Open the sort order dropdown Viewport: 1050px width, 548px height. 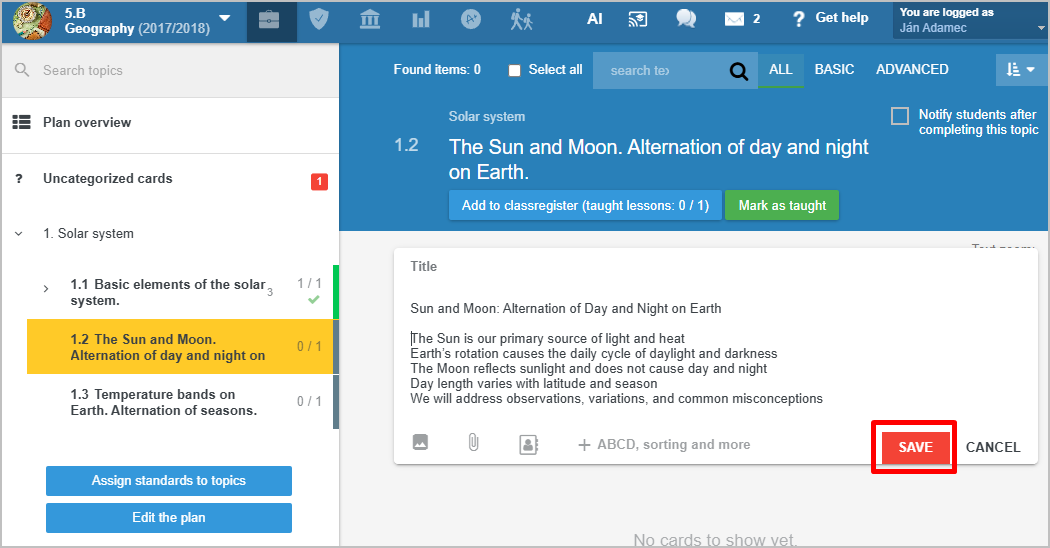[1021, 70]
